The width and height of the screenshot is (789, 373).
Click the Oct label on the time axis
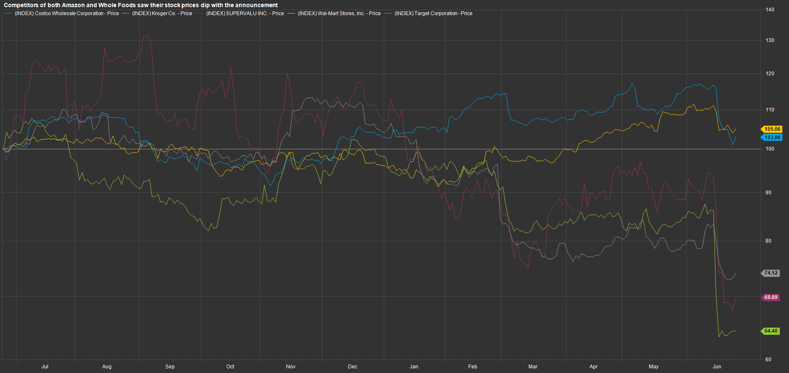(x=230, y=366)
